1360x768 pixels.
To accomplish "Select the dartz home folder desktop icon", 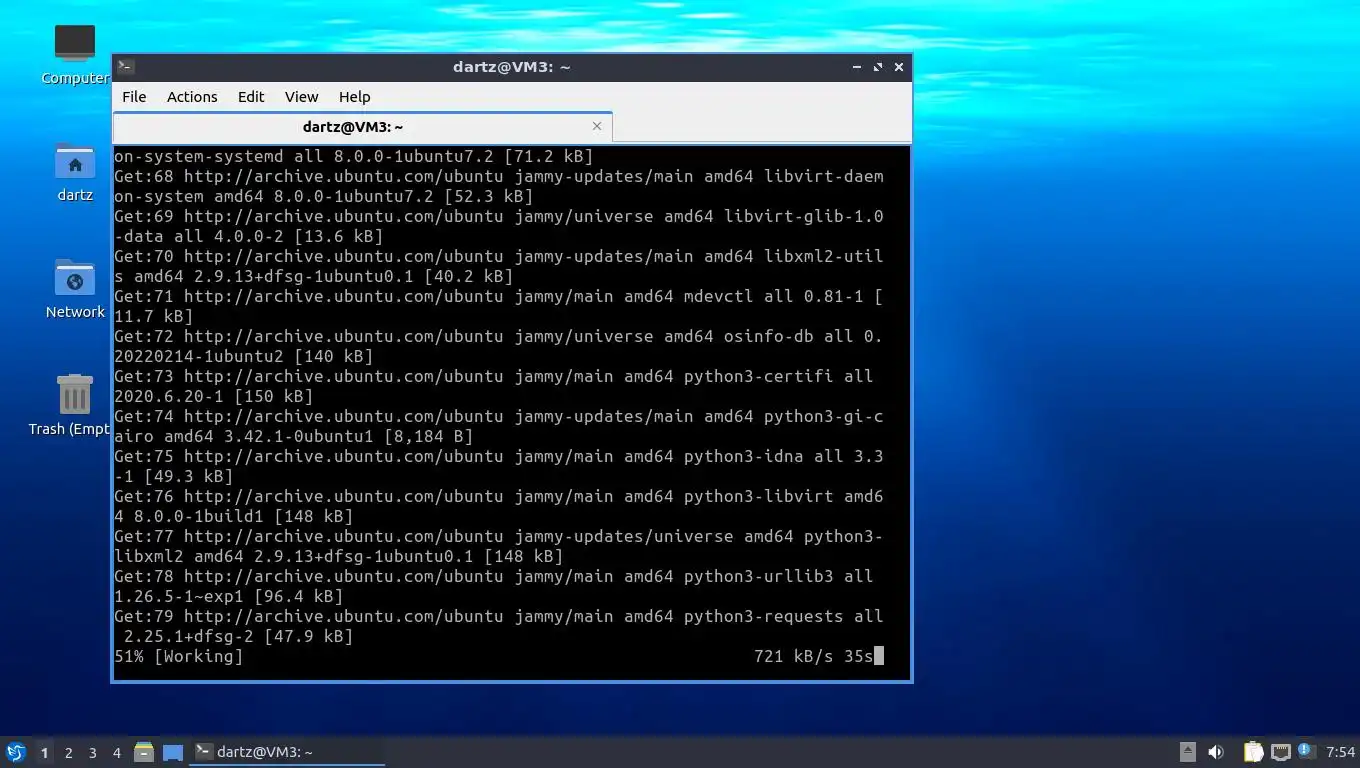I will [x=75, y=172].
